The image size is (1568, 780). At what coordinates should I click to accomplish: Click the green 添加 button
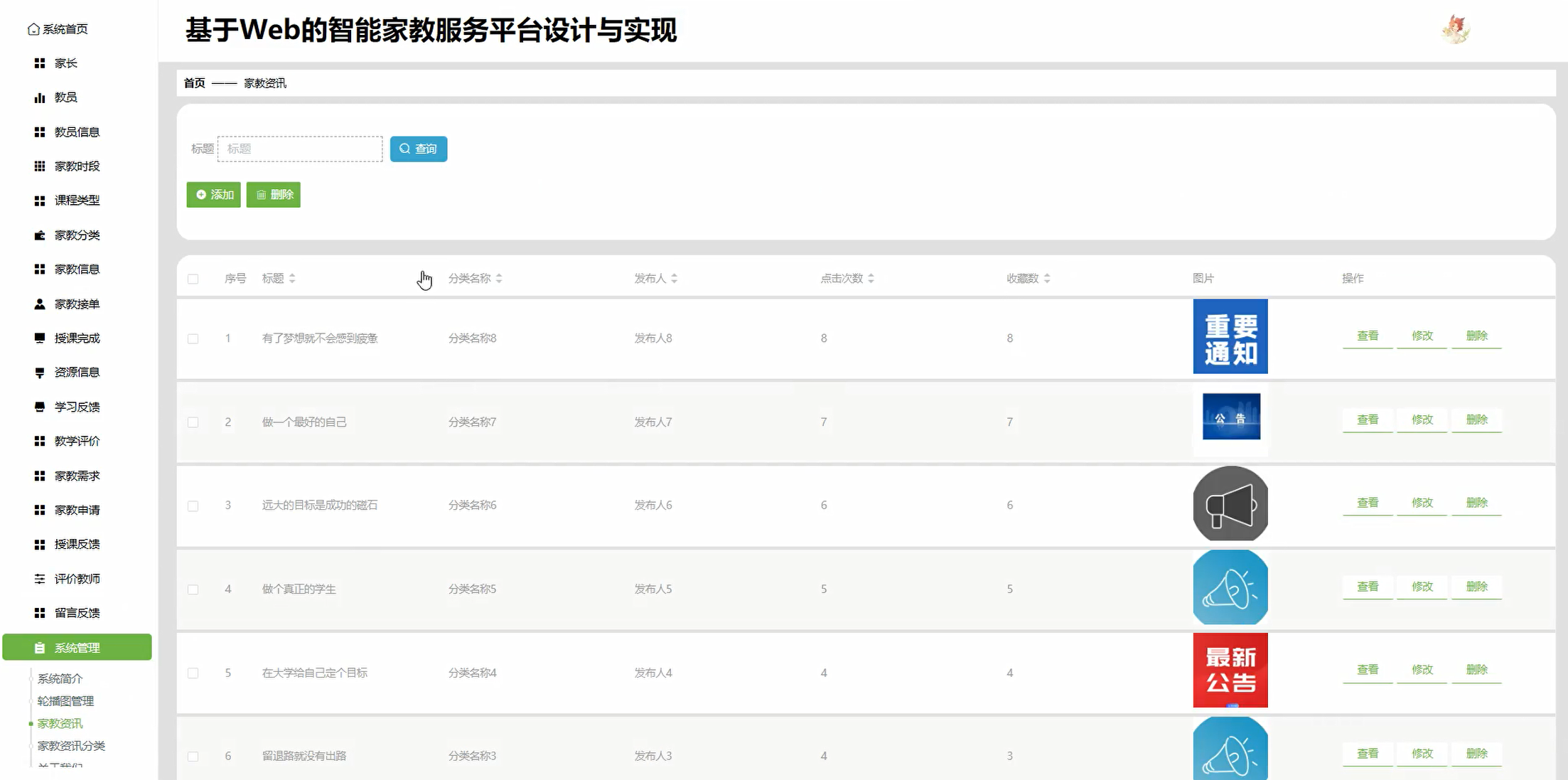(x=214, y=195)
